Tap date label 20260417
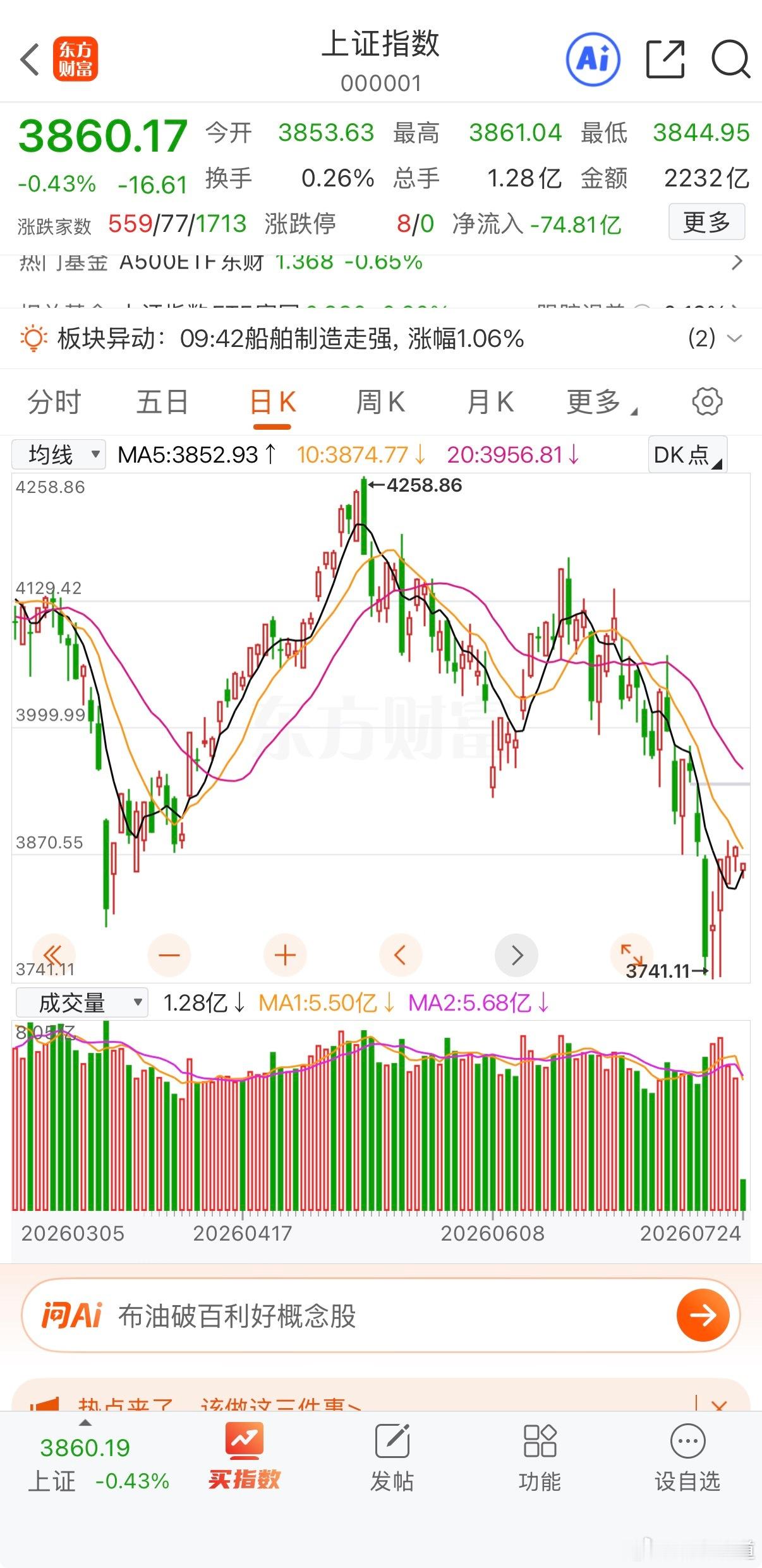Image resolution: width=762 pixels, height=1568 pixels. [x=243, y=1233]
